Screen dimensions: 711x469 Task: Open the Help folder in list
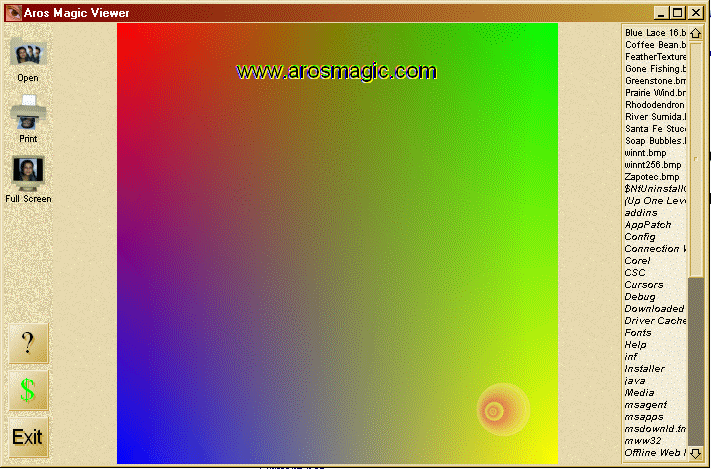click(x=635, y=345)
